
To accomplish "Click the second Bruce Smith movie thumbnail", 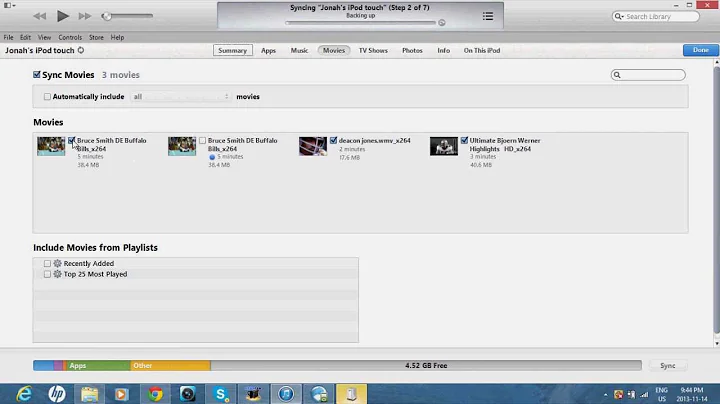I will pyautogui.click(x=182, y=146).
